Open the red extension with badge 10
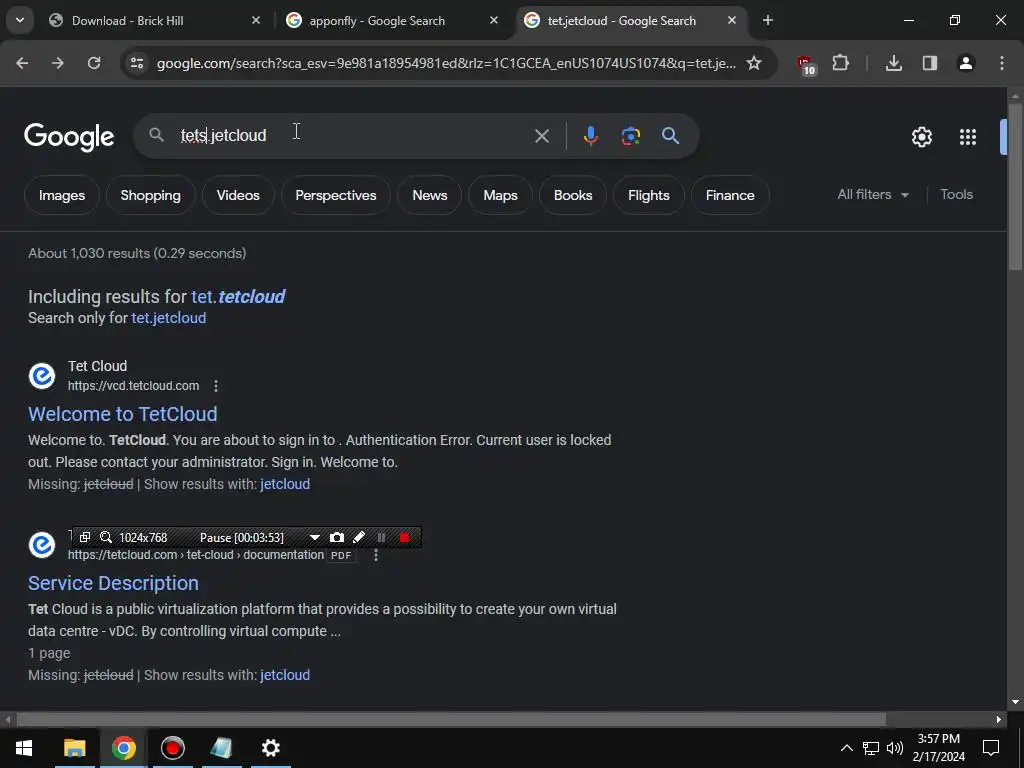 (x=806, y=64)
